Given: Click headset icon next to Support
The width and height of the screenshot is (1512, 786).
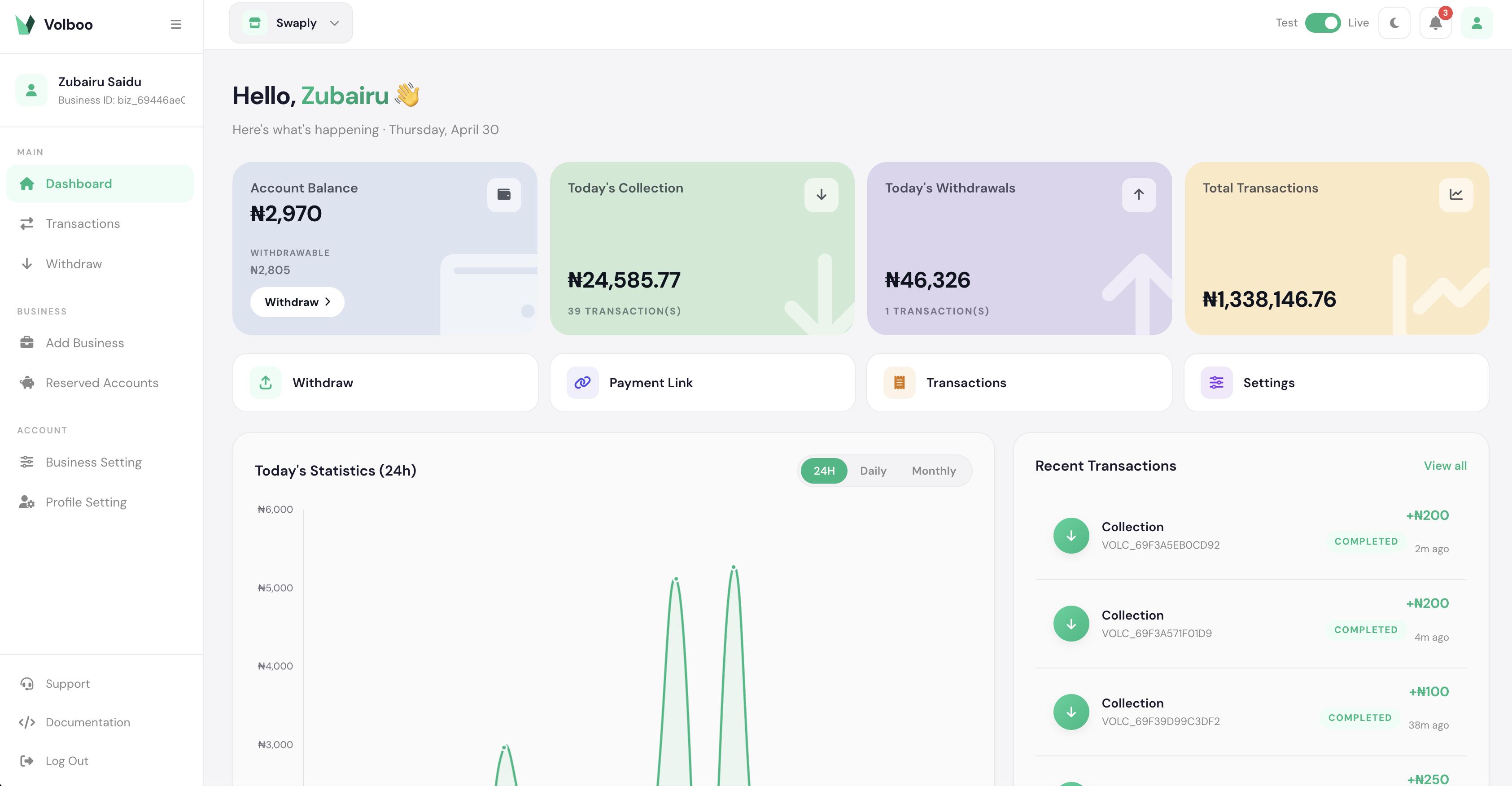Looking at the screenshot, I should point(27,684).
